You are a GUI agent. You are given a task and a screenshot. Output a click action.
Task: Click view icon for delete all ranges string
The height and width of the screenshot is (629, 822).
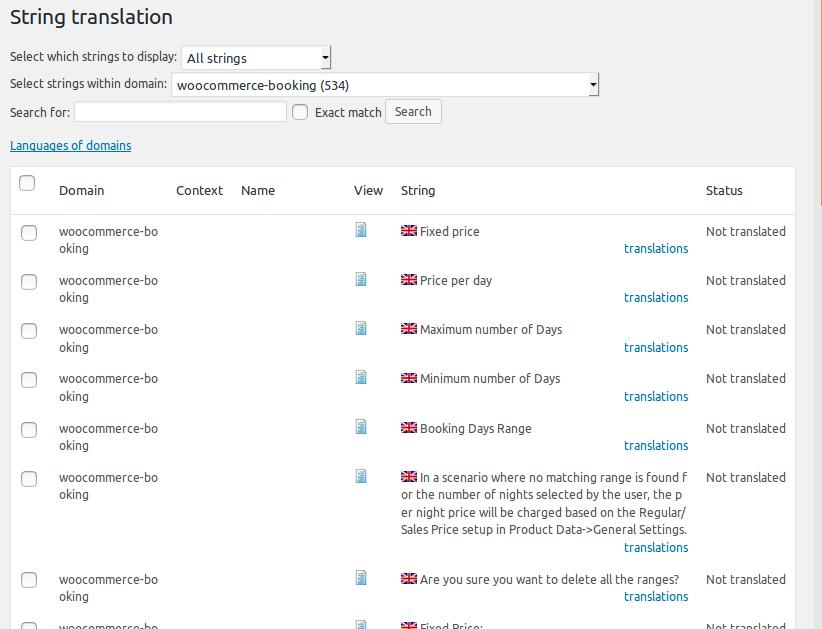[x=361, y=578]
